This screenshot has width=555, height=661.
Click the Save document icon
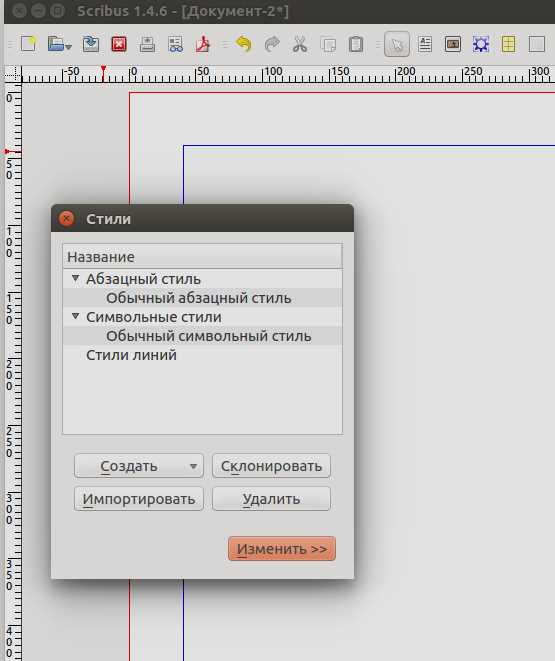pyautogui.click(x=91, y=44)
